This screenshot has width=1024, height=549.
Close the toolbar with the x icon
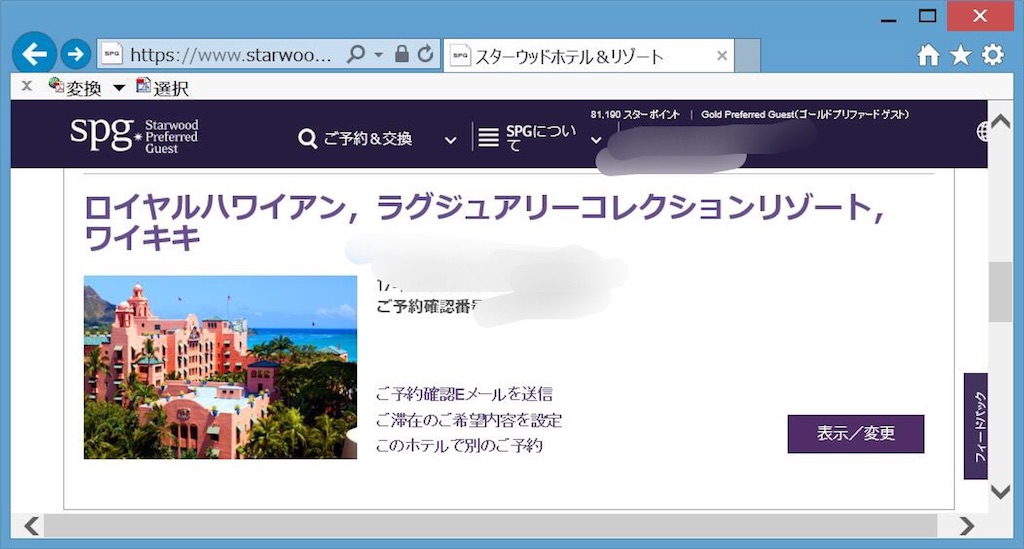coord(27,86)
